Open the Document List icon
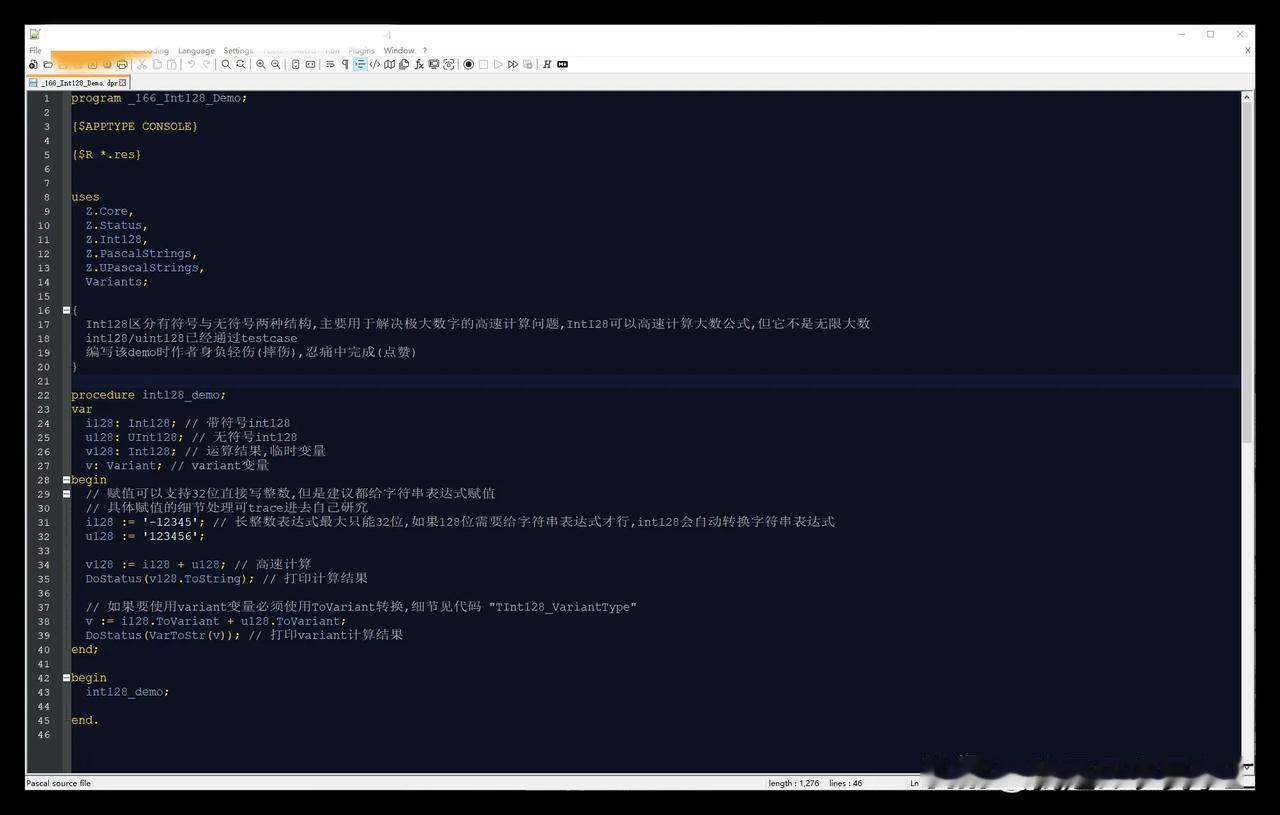Viewport: 1280px width, 815px height. click(x=404, y=64)
